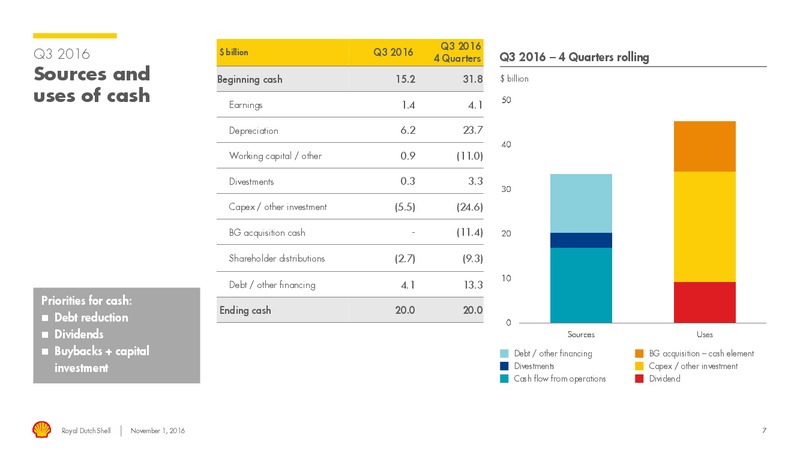Image resolution: width=800 pixels, height=450 pixels.
Task: Click the 'Divestments' table row label
Action: point(251,182)
